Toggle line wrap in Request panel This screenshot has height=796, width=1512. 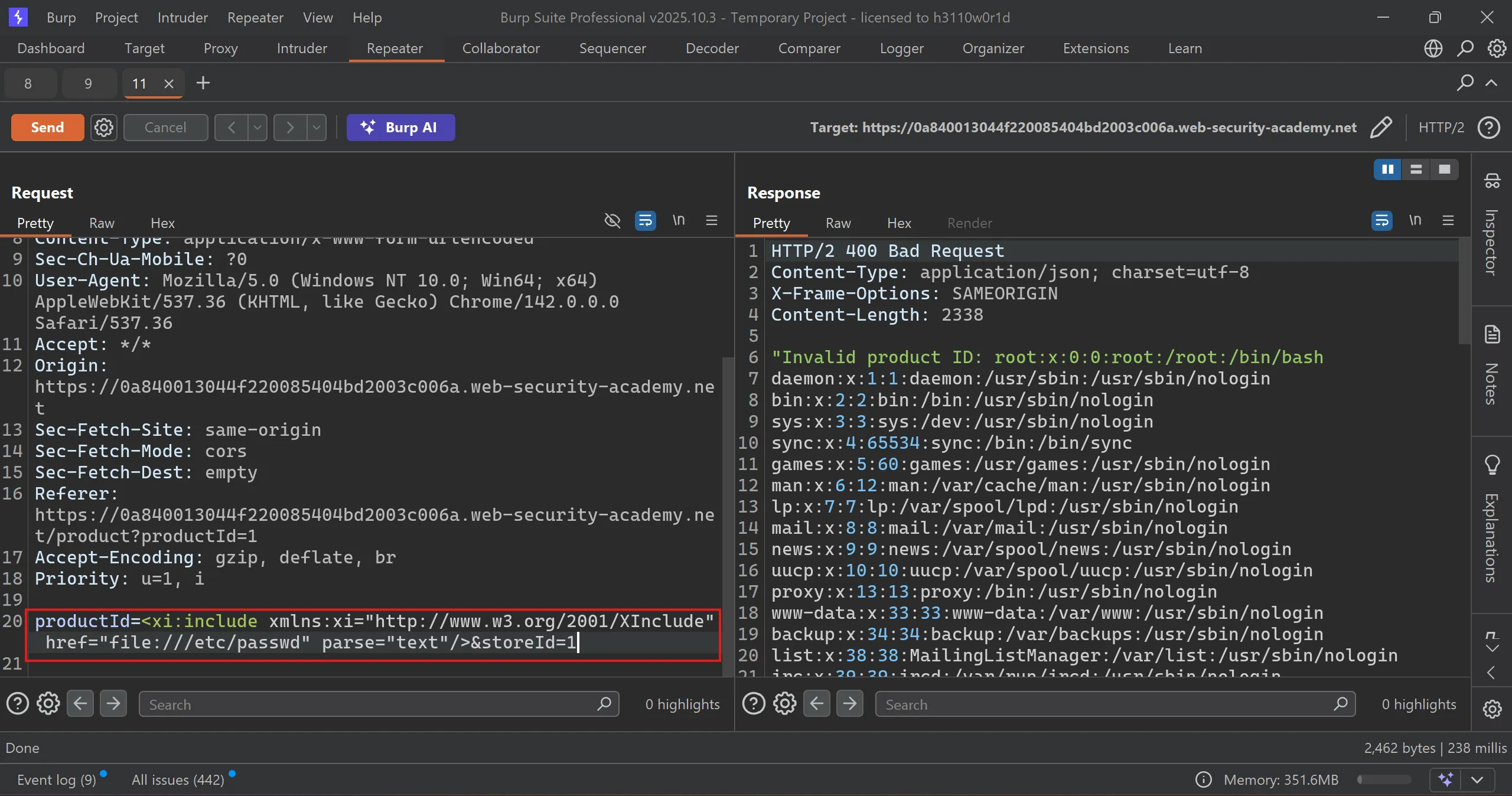click(645, 221)
